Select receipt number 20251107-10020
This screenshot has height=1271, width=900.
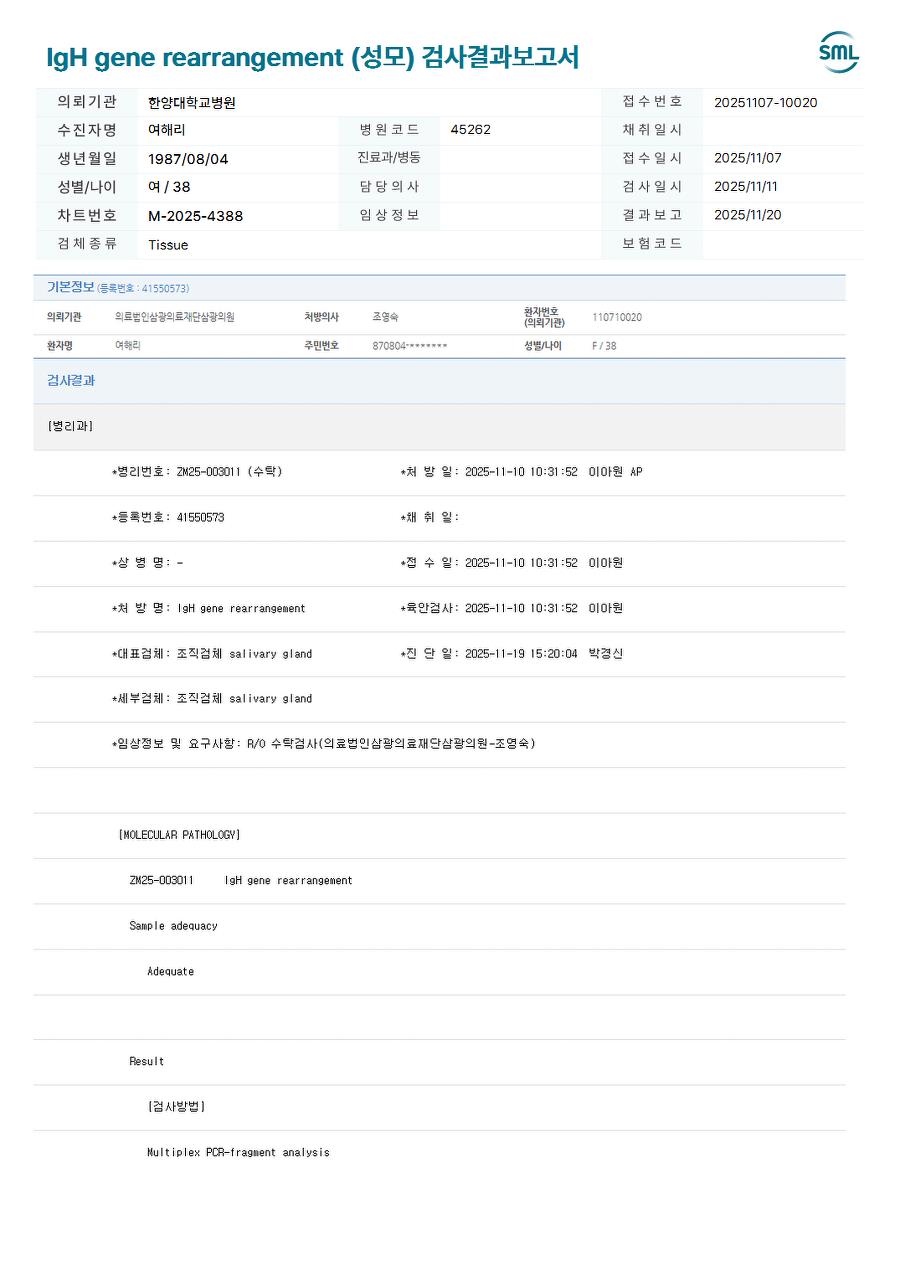point(766,102)
